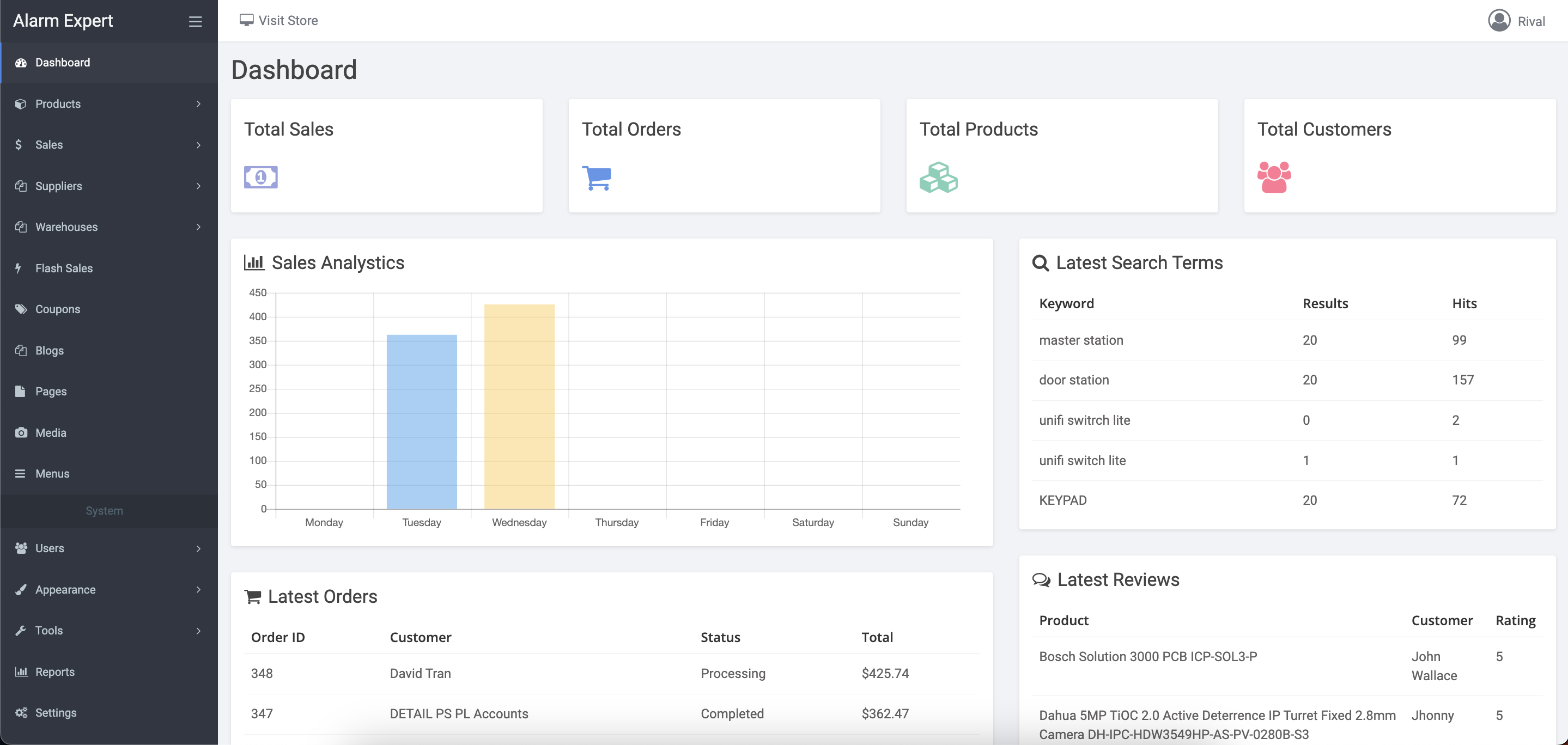Select order 348 by David Tran
1568x745 pixels.
pos(262,674)
